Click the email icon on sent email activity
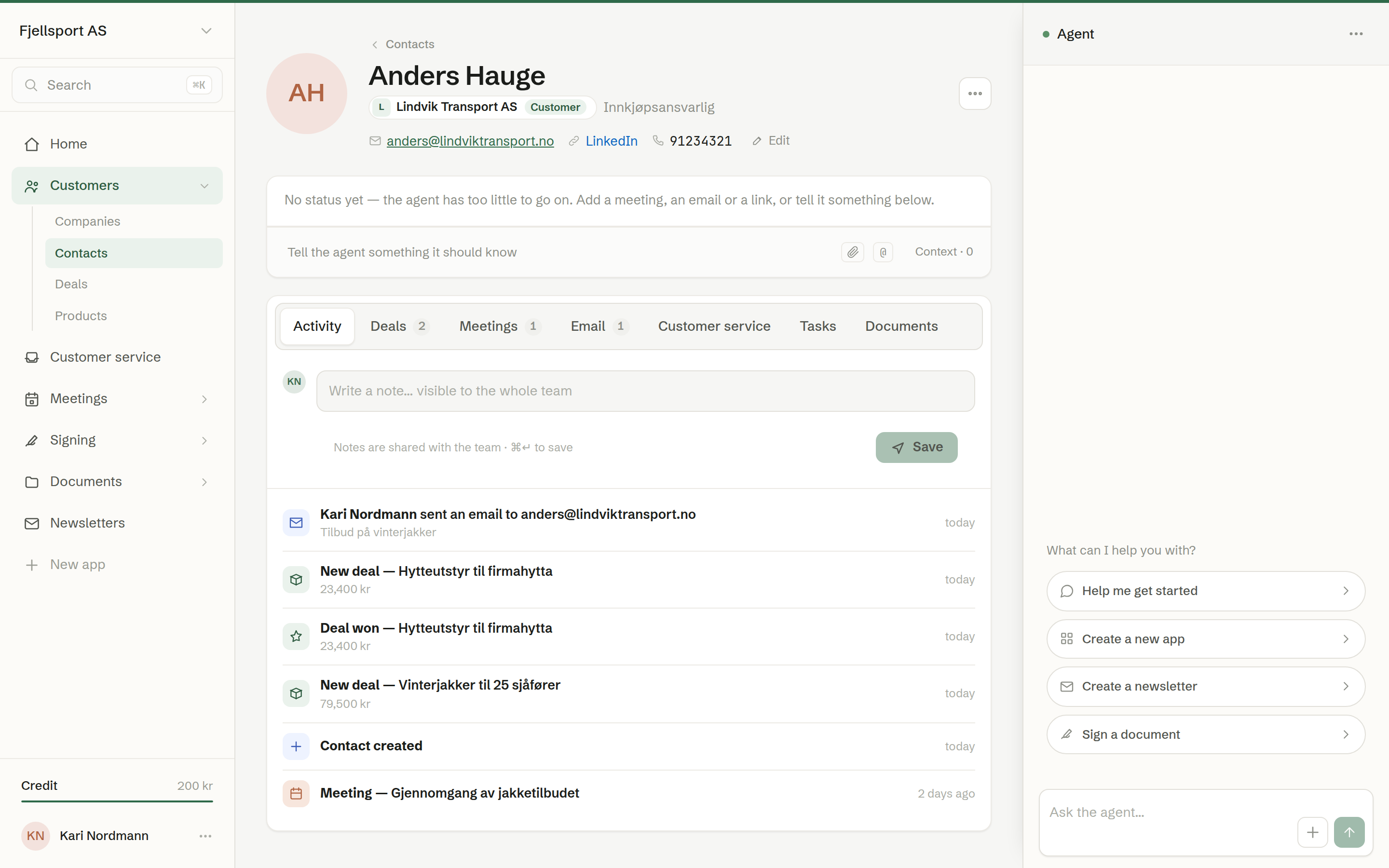 [x=296, y=522]
